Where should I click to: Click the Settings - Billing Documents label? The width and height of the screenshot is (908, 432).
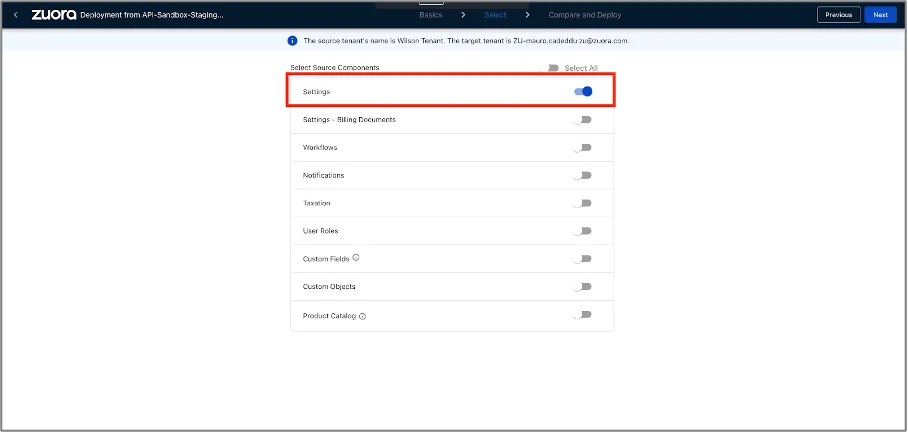[349, 120]
